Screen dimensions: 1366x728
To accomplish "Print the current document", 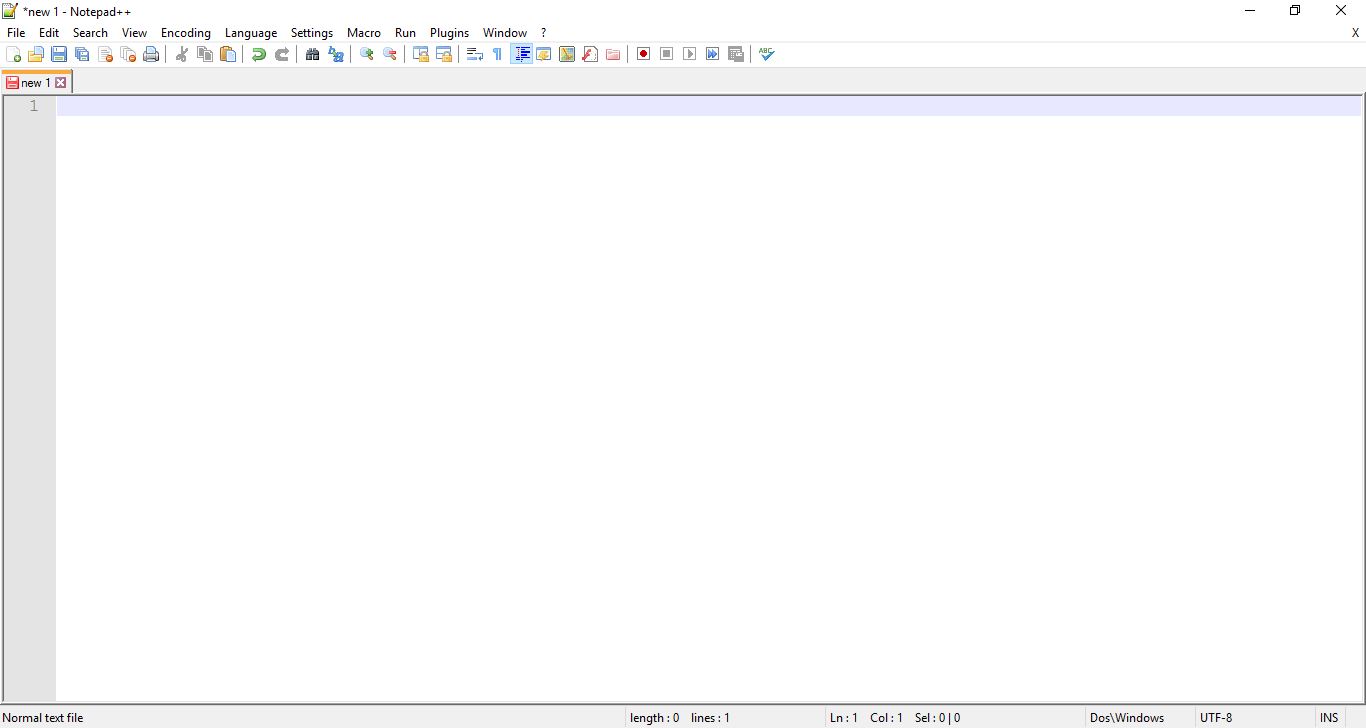I will coord(151,54).
